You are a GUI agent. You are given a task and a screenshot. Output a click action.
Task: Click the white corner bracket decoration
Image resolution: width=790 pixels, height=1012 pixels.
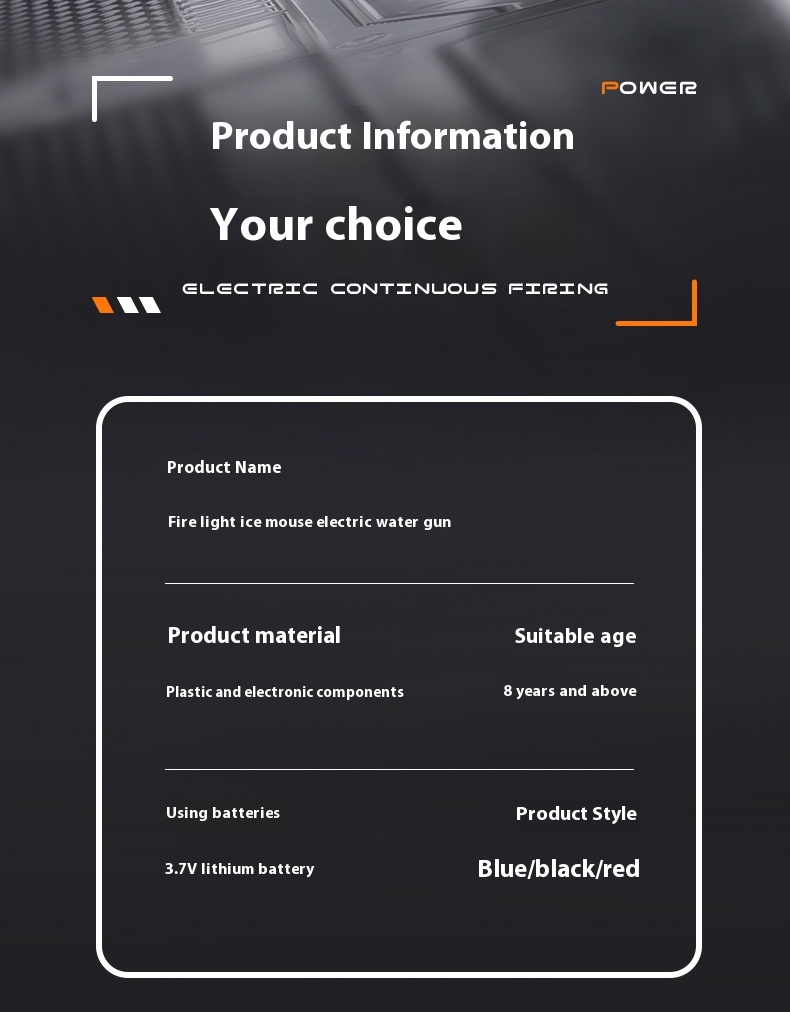coord(132,98)
